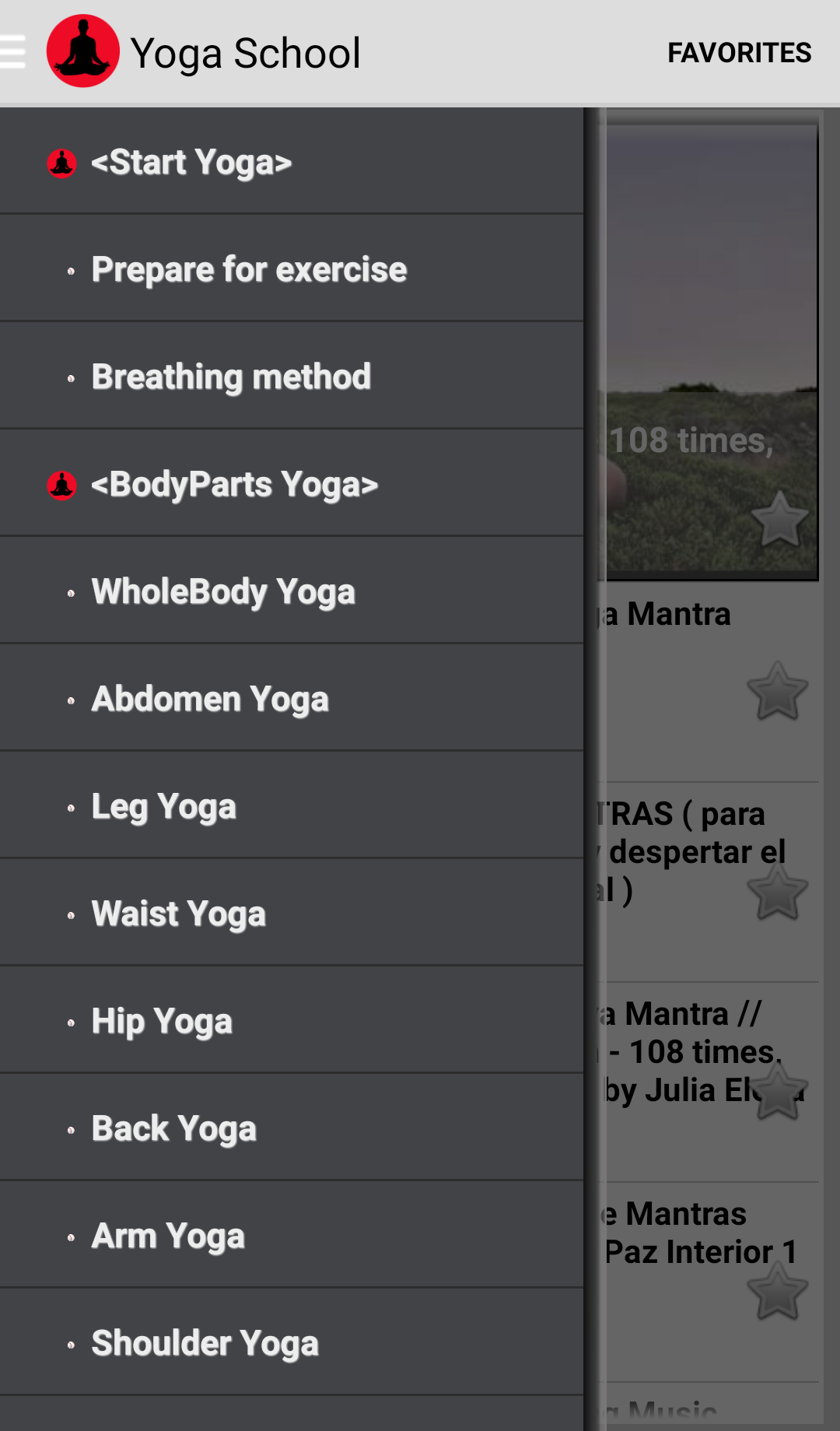Favorite the video thumbnail with star icon
840x1431 pixels.
coord(780,520)
